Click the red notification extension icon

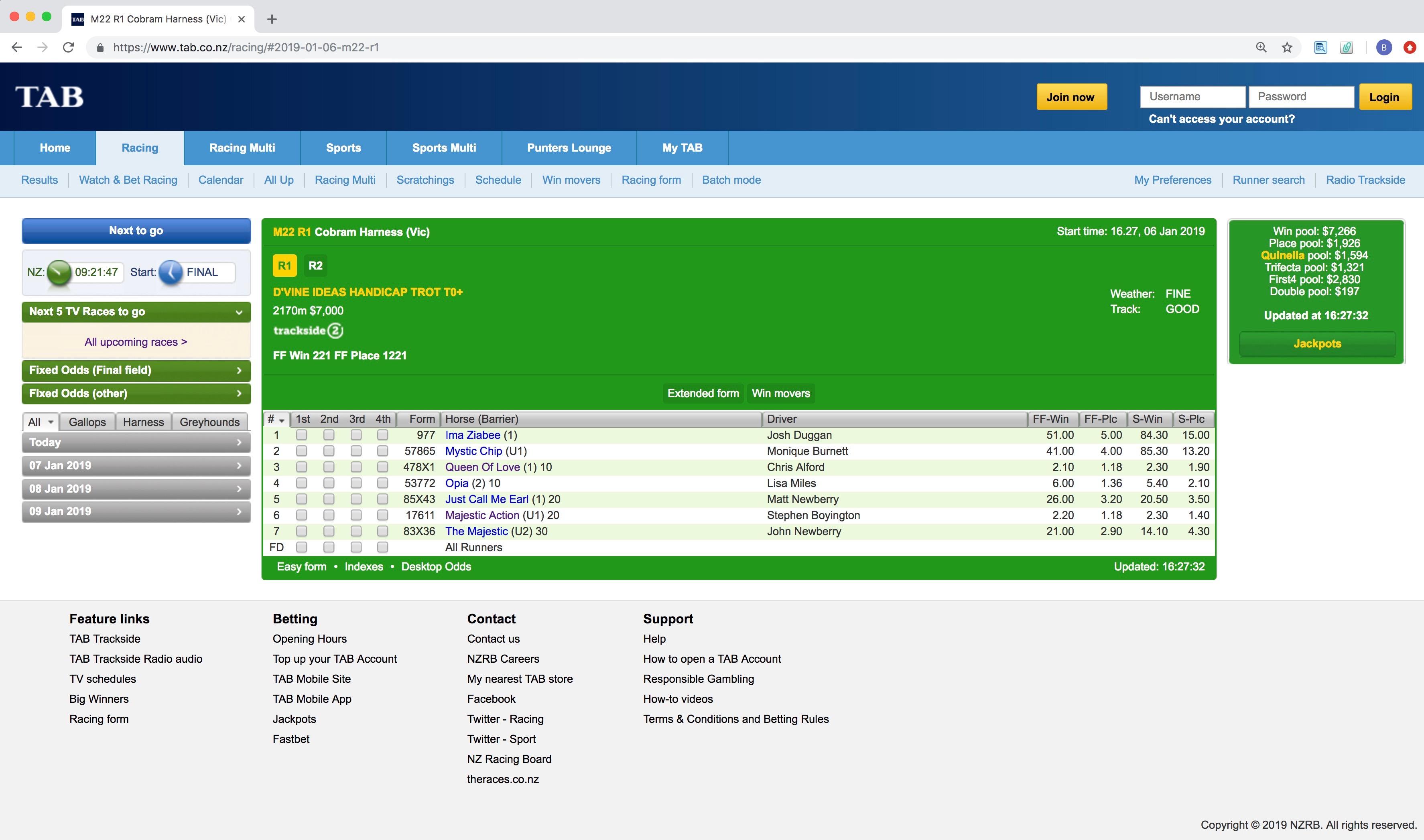pos(1410,48)
